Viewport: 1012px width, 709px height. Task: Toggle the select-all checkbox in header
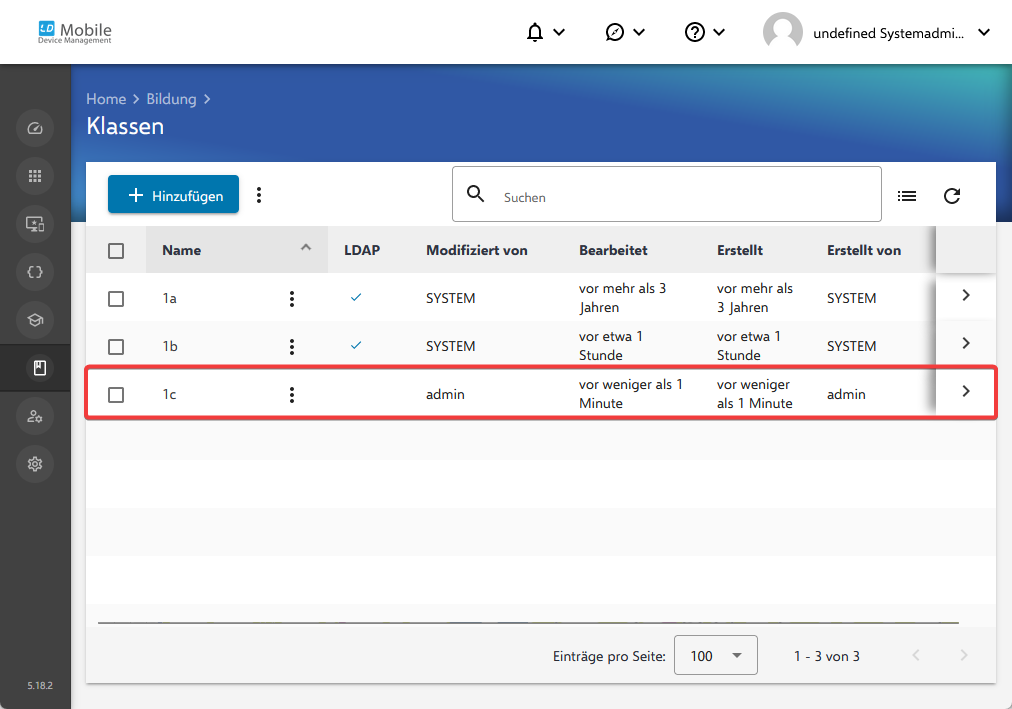(116, 251)
